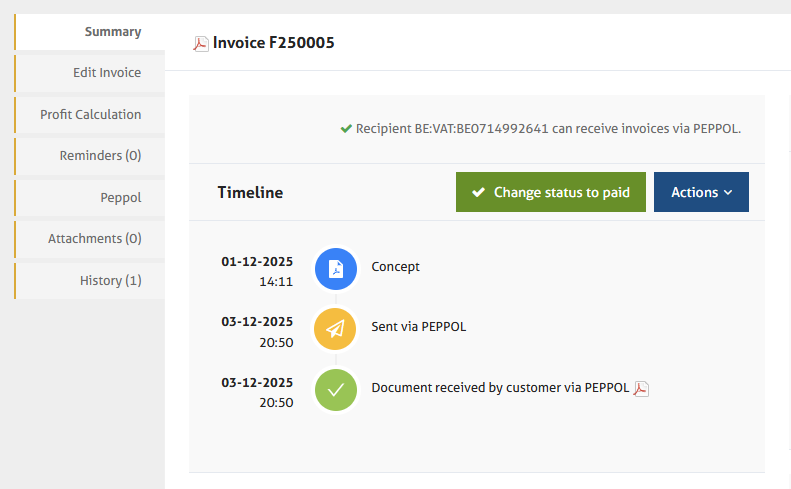The image size is (791, 489).
Task: Open PDF icon after Document received text
Action: click(x=641, y=388)
